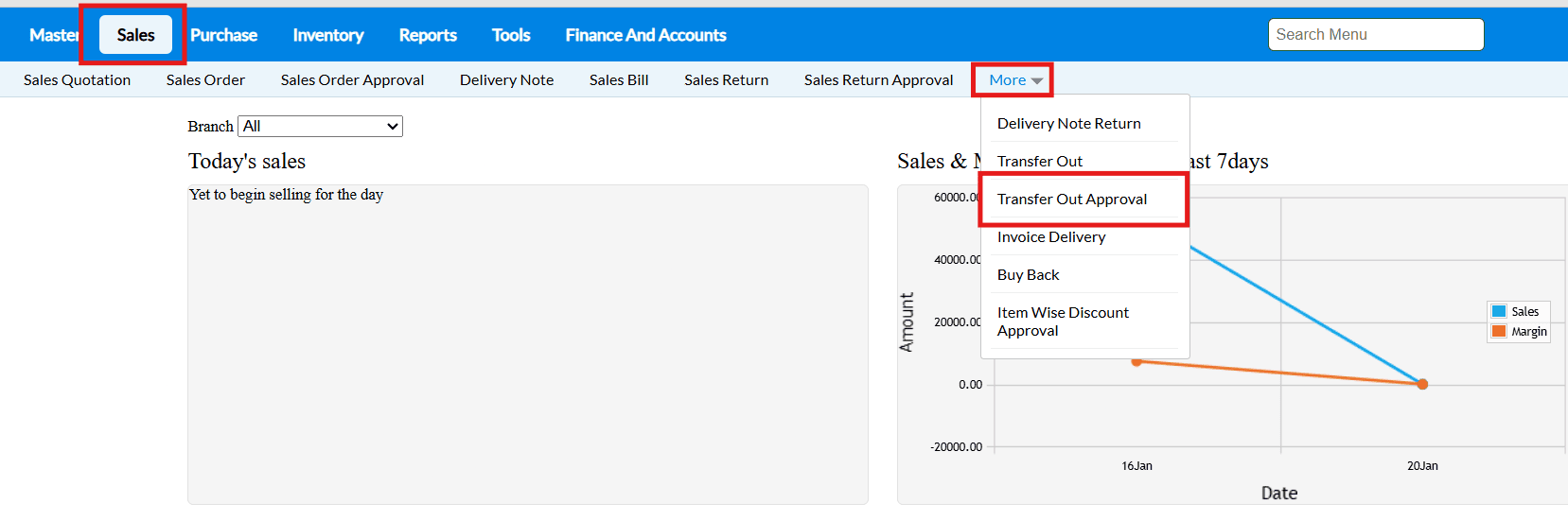The image size is (1568, 521).
Task: Select Delivery Note Return from More menu
Action: (1068, 124)
